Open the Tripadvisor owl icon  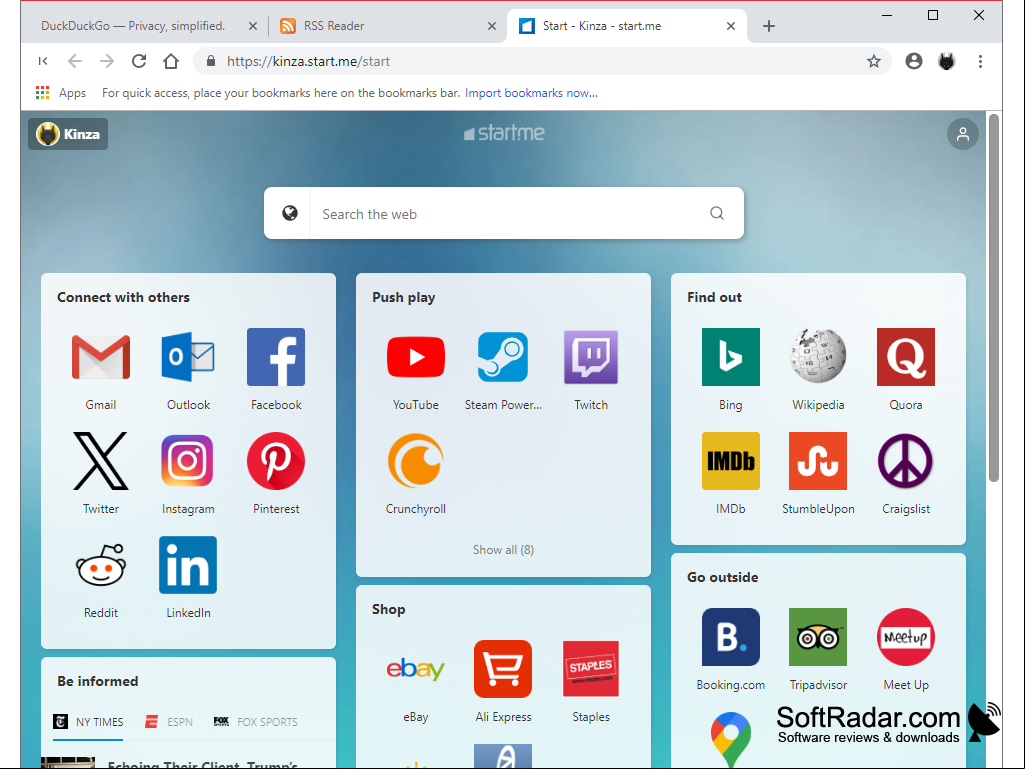coord(818,637)
